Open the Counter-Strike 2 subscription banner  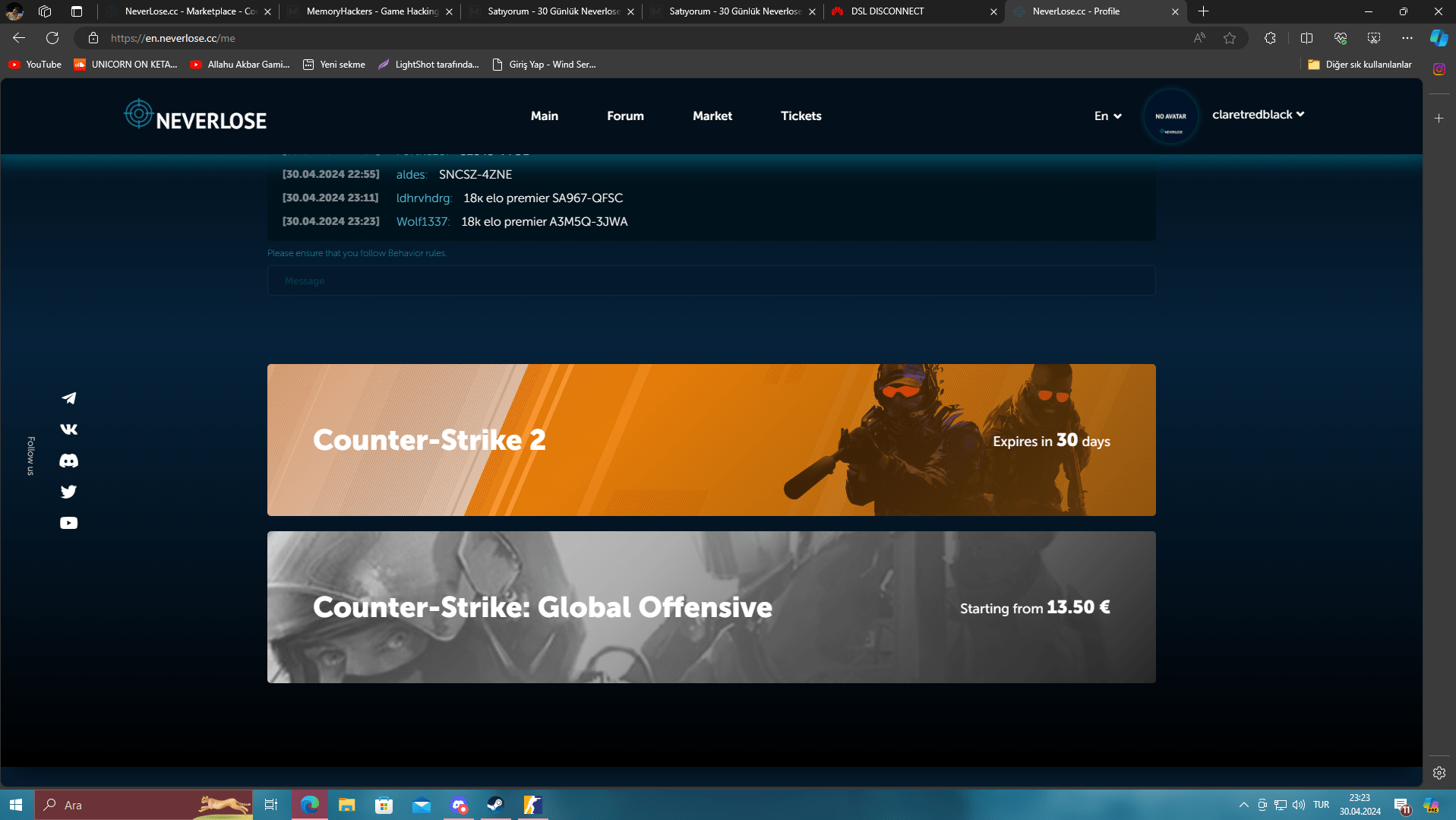point(711,440)
